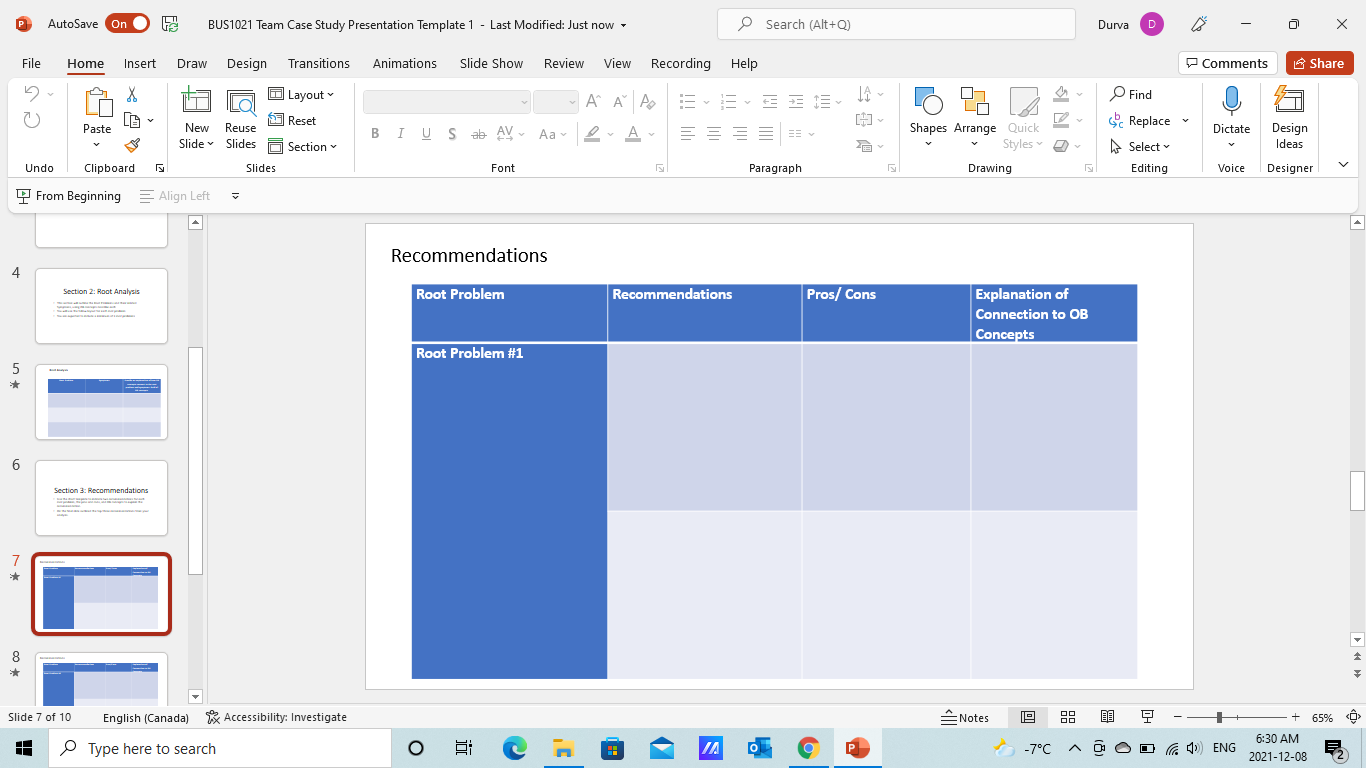The height and width of the screenshot is (768, 1366).
Task: Open the Section dropdown
Action: [304, 146]
